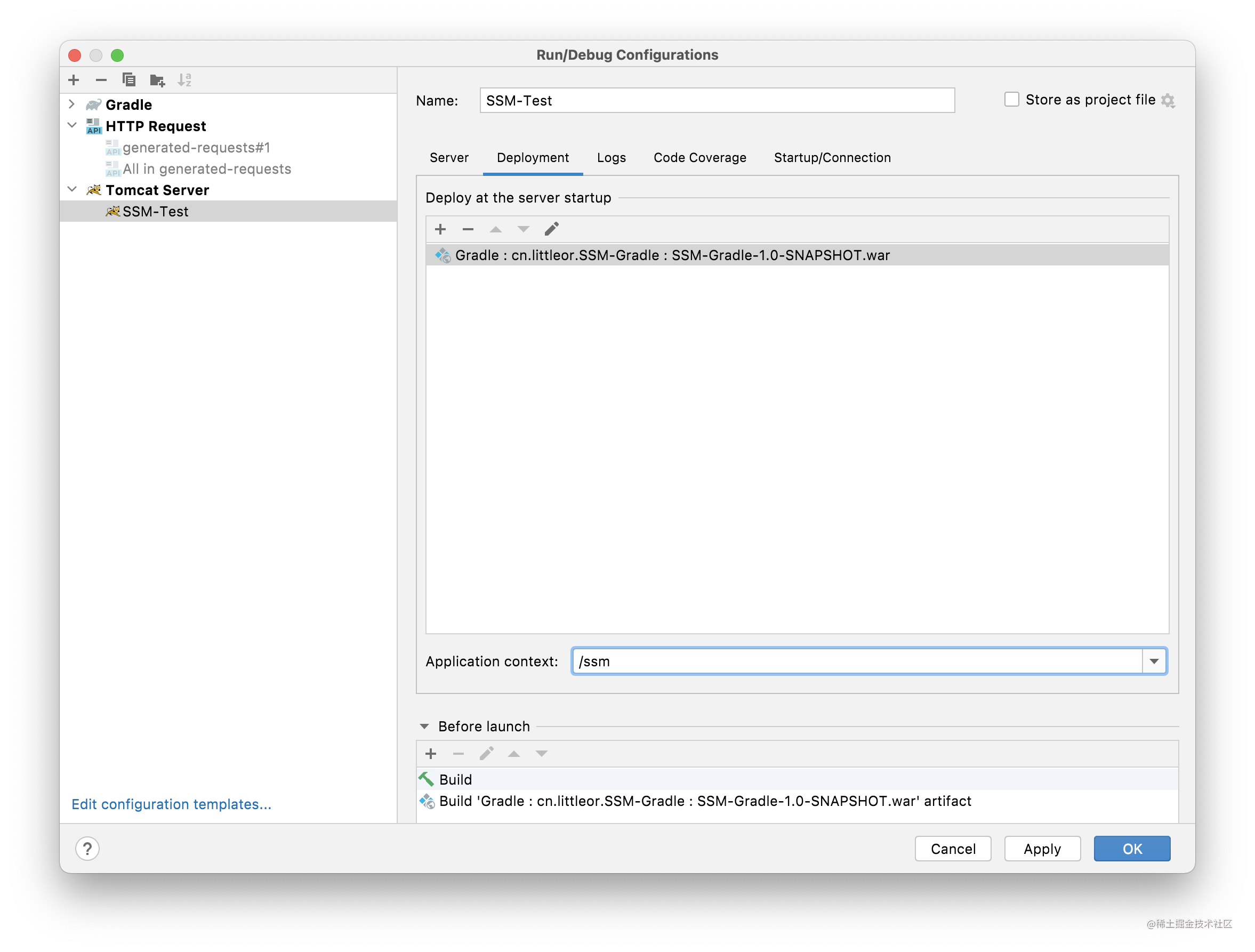Viewport: 1255px width, 952px height.
Task: Expand the Gradle configuration group
Action: tap(72, 104)
